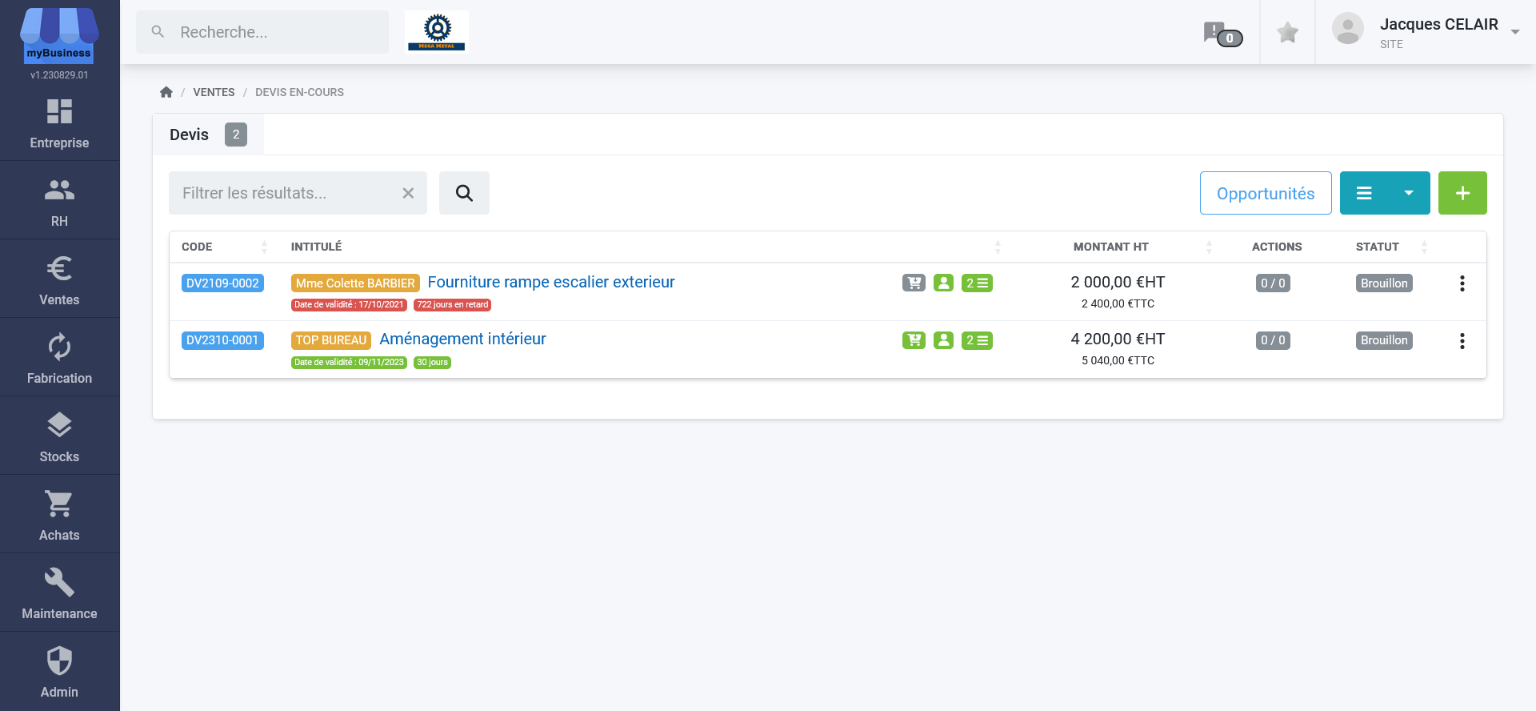Select the Devis tab
The image size is (1536, 711).
click(x=208, y=134)
